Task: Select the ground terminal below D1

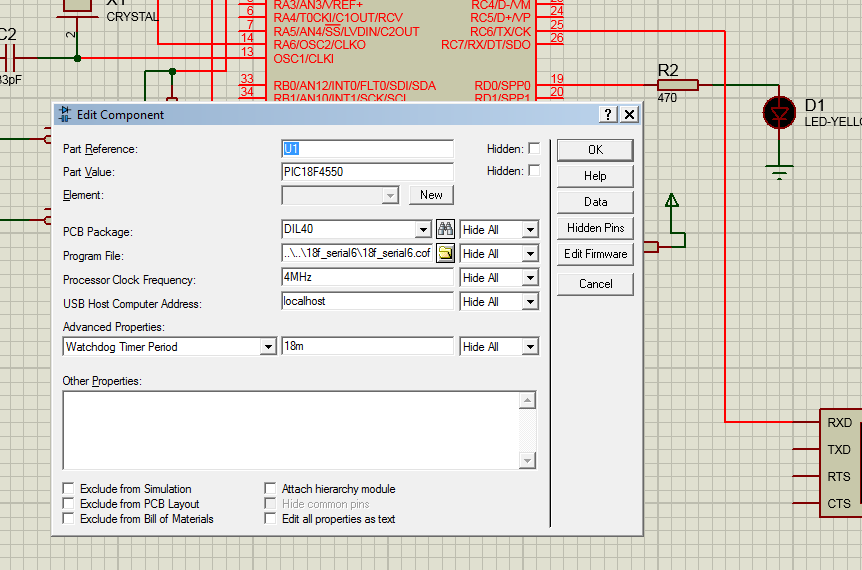Action: (779, 171)
